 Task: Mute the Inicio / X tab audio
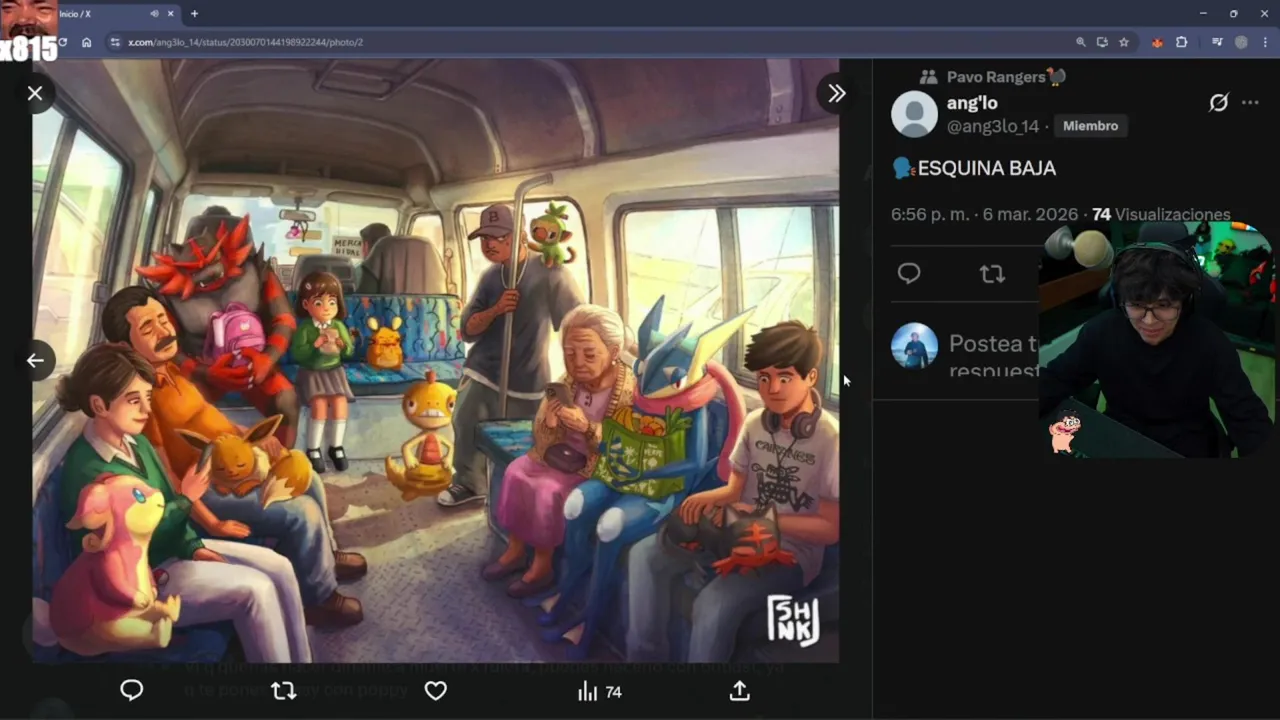click(x=154, y=14)
